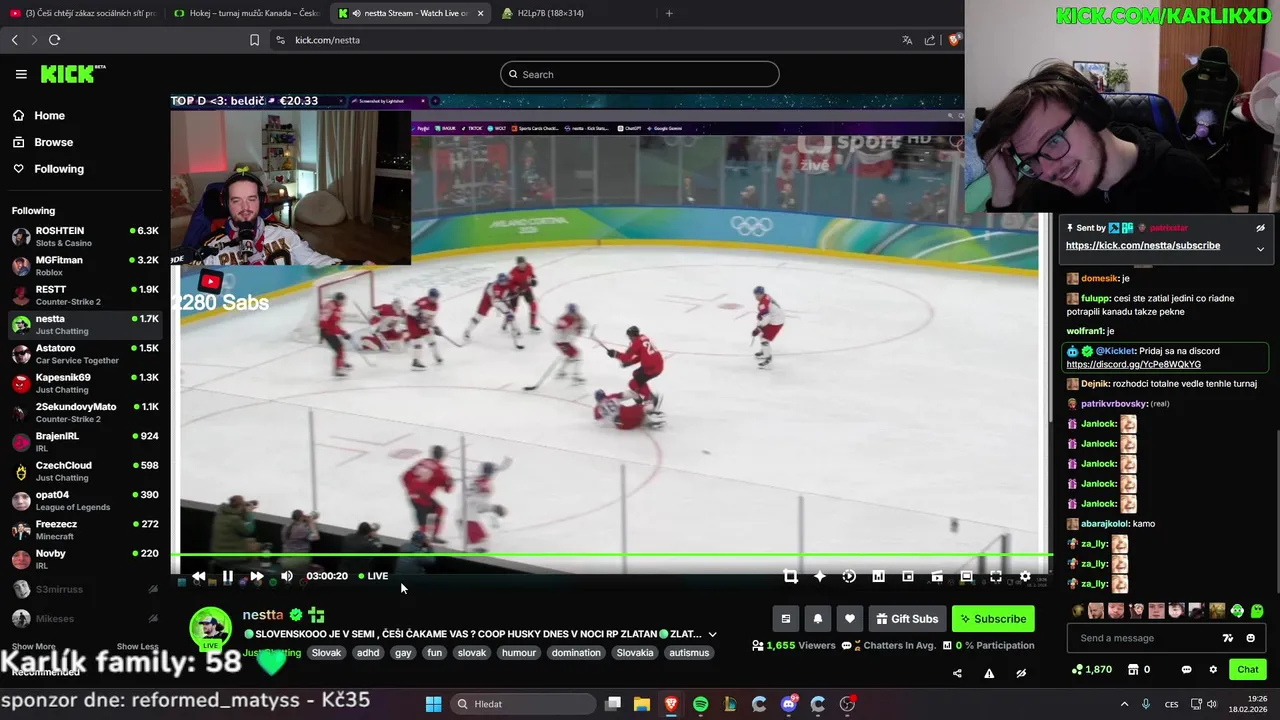The image size is (1280, 720).
Task: Open the page translate icon
Action: (x=907, y=40)
